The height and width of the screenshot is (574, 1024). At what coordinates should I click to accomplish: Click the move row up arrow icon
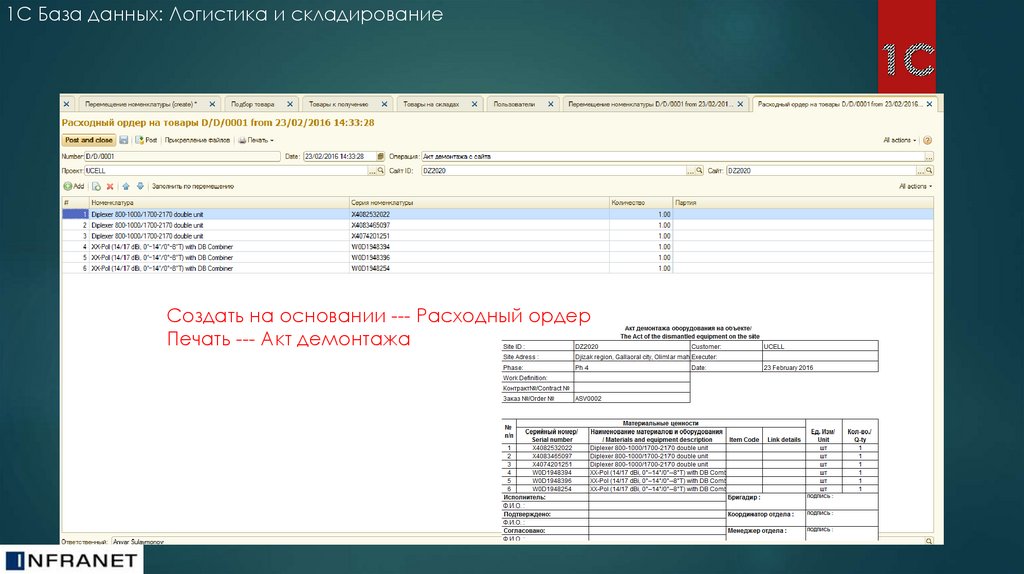pos(125,186)
